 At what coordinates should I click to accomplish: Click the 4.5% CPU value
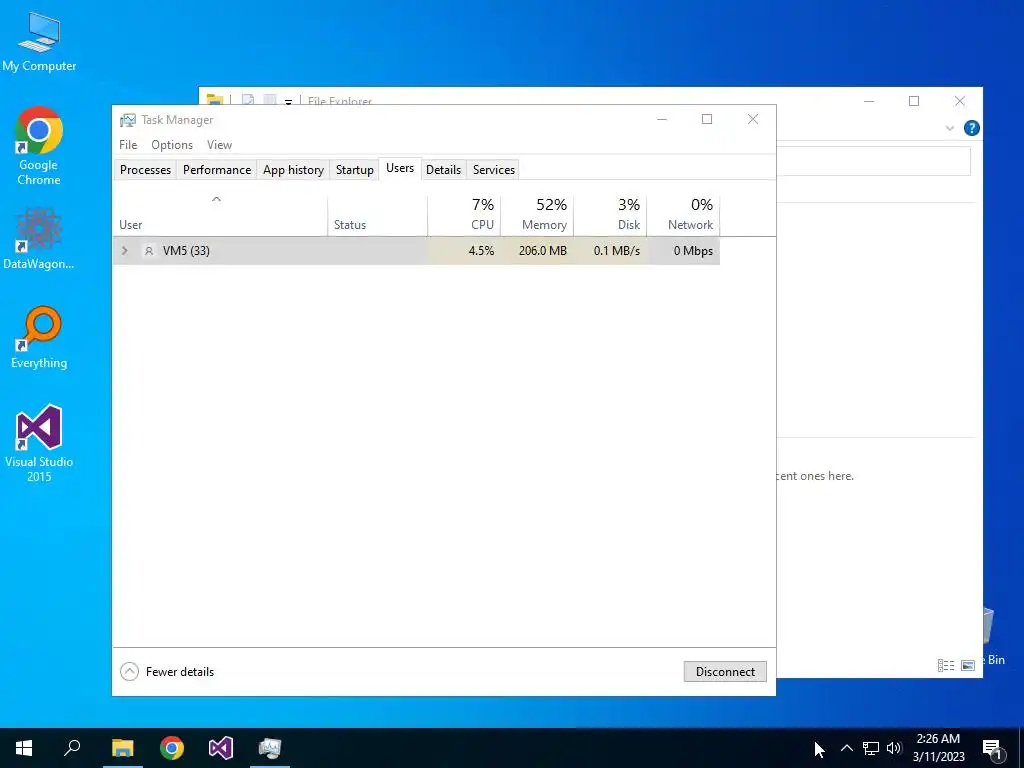(481, 251)
